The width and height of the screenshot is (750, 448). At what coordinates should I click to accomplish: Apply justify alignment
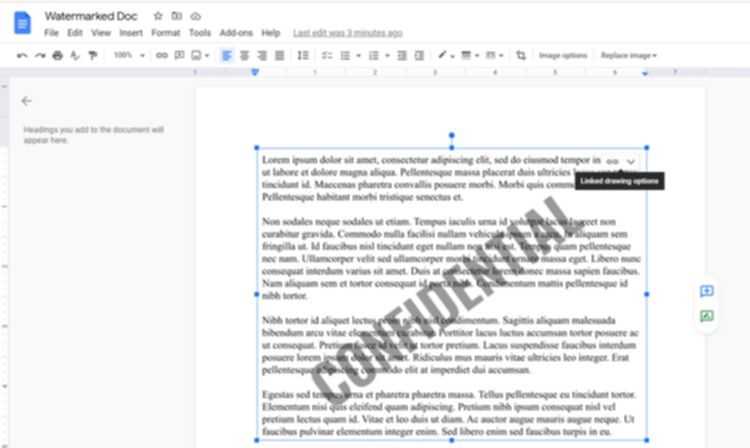click(280, 55)
